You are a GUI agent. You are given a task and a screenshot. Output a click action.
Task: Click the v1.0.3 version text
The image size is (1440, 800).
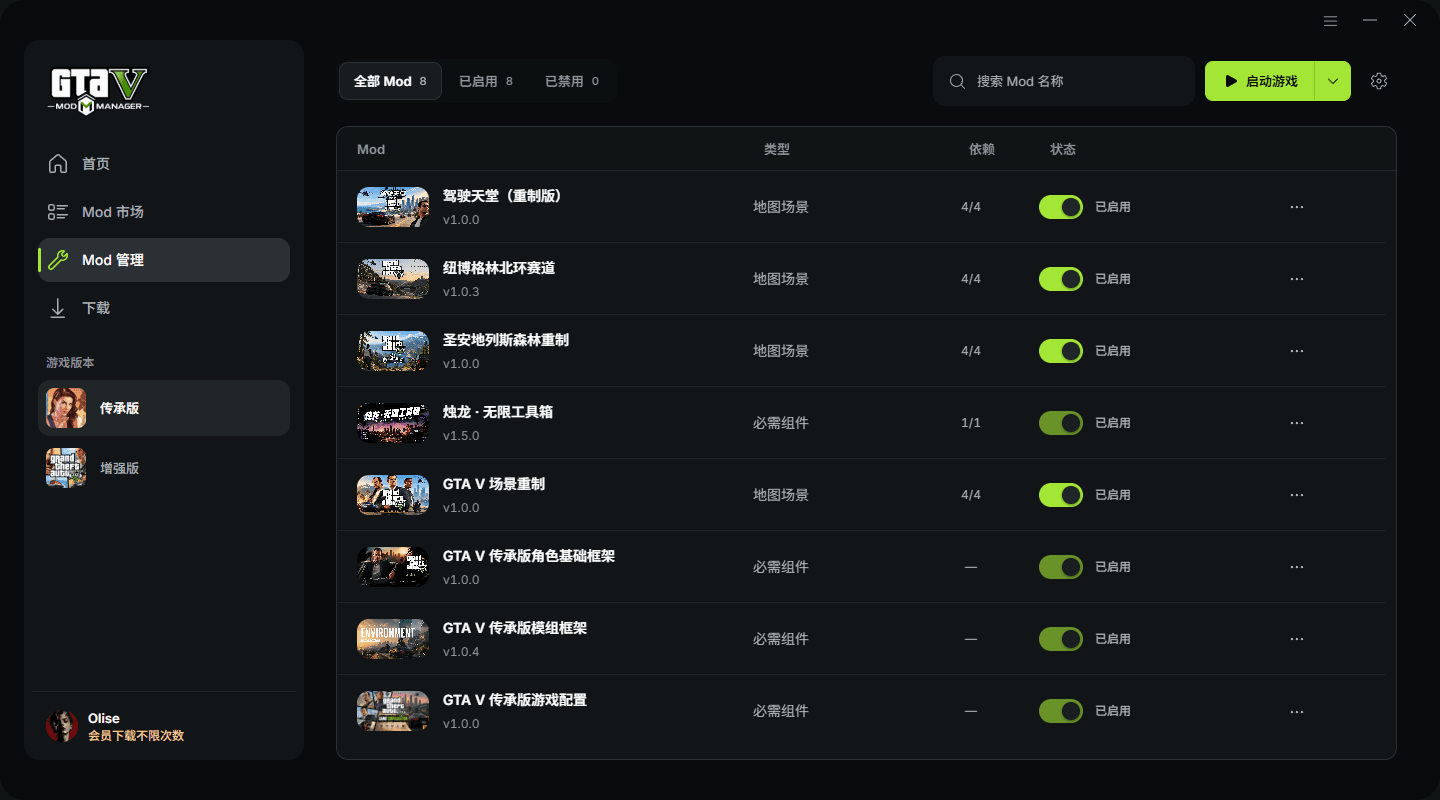(x=461, y=292)
